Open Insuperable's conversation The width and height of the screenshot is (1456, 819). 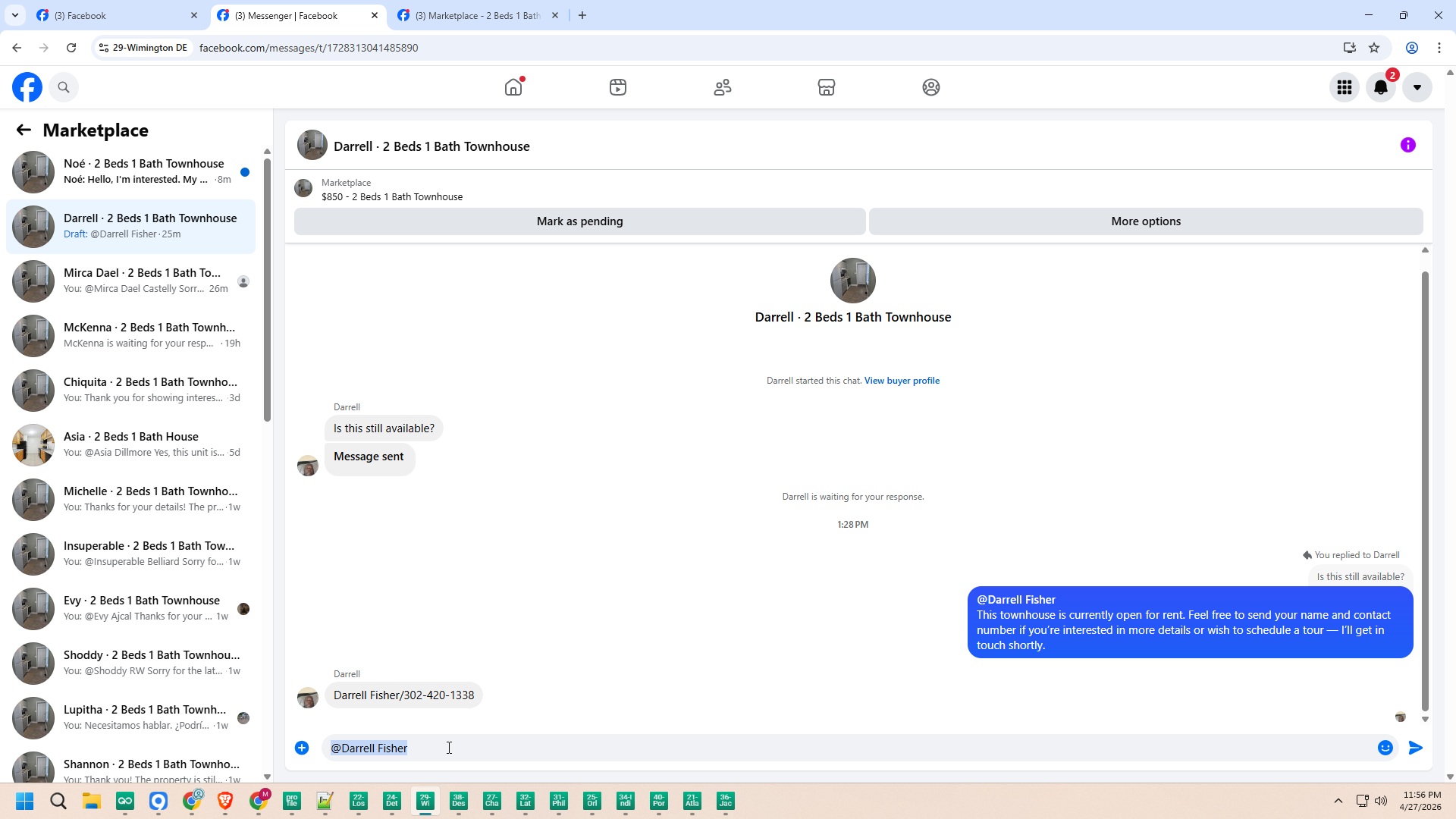click(x=131, y=554)
